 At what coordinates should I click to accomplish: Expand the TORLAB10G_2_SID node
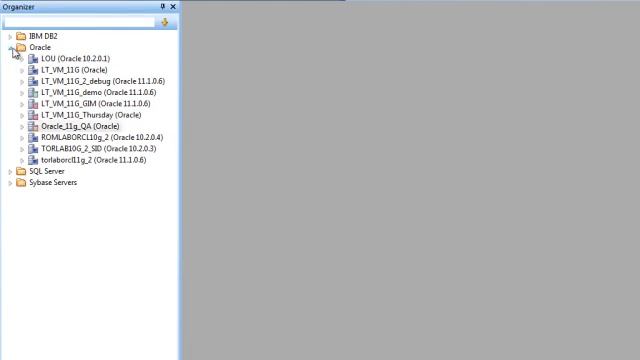(x=22, y=149)
